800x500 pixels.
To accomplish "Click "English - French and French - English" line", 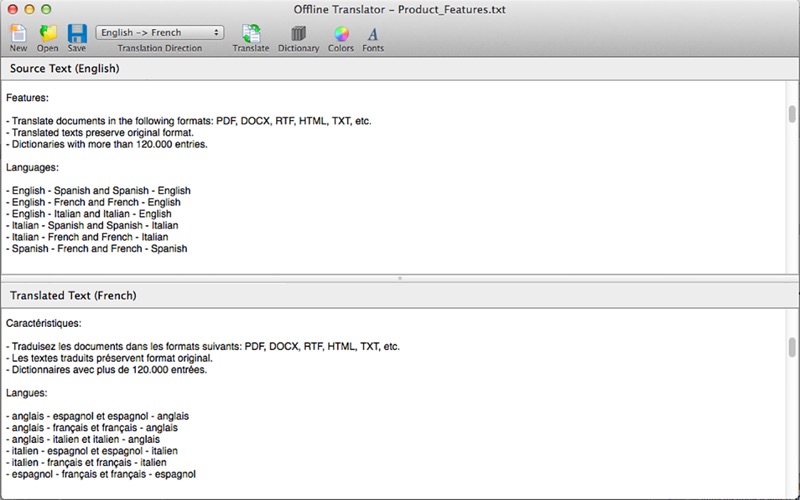I will [93, 202].
